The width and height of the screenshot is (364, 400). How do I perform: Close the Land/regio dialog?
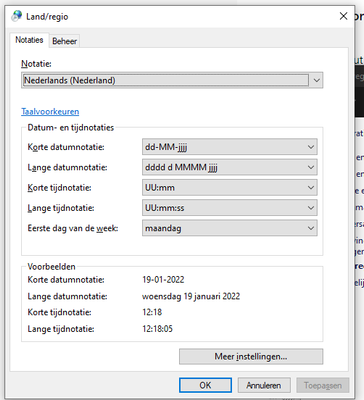[343, 16]
